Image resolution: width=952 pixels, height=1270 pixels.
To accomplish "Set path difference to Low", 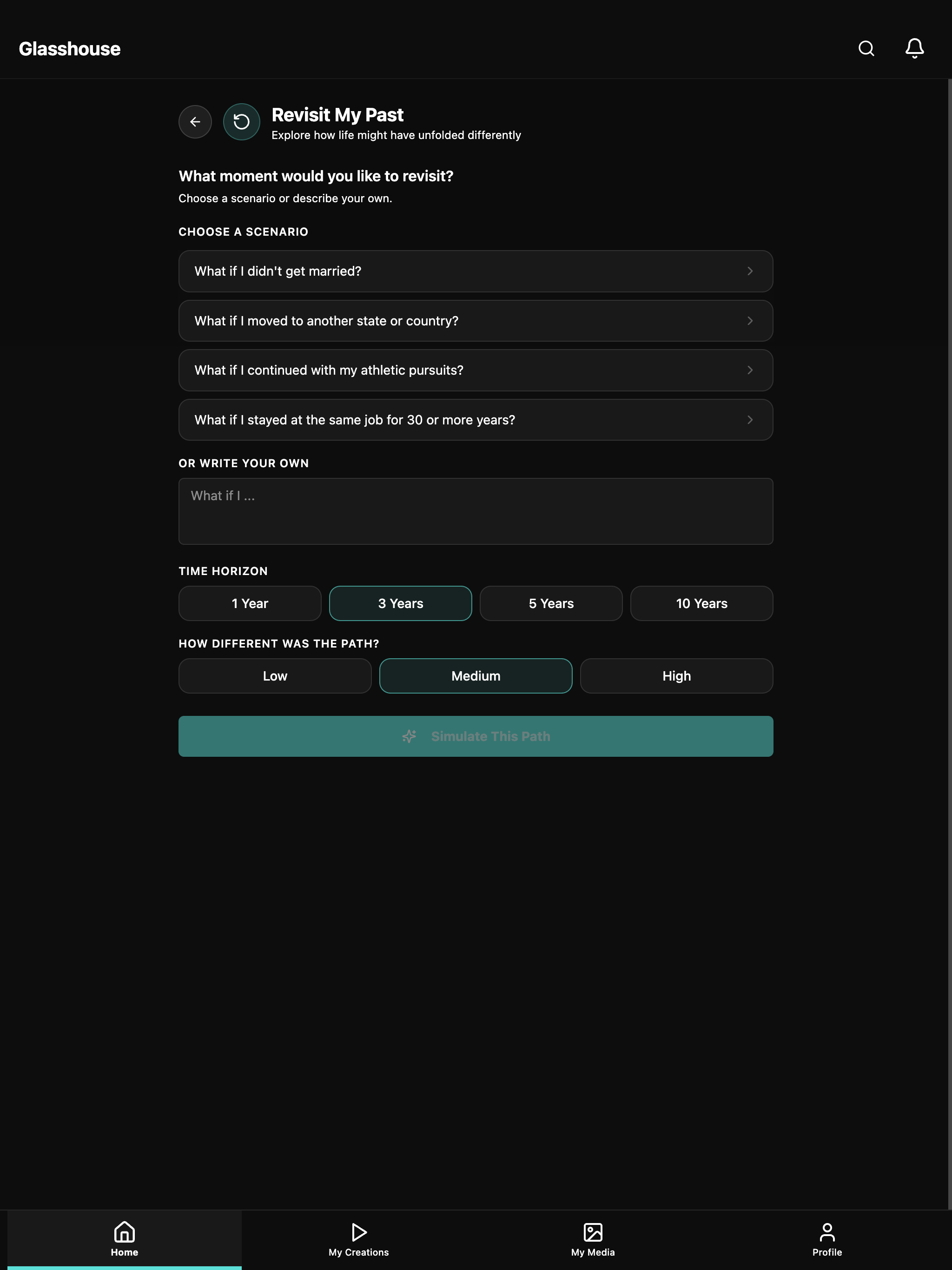I will 275,676.
